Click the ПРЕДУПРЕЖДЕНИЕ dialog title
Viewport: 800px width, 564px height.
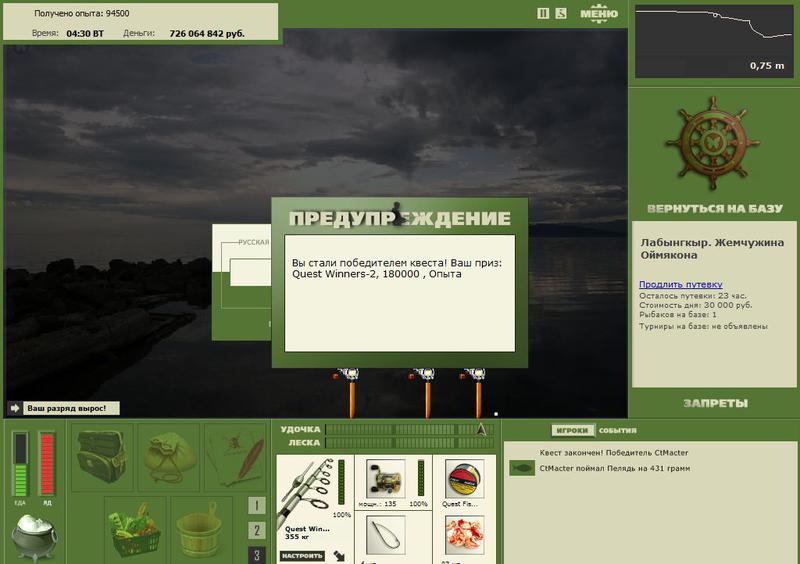click(x=399, y=218)
